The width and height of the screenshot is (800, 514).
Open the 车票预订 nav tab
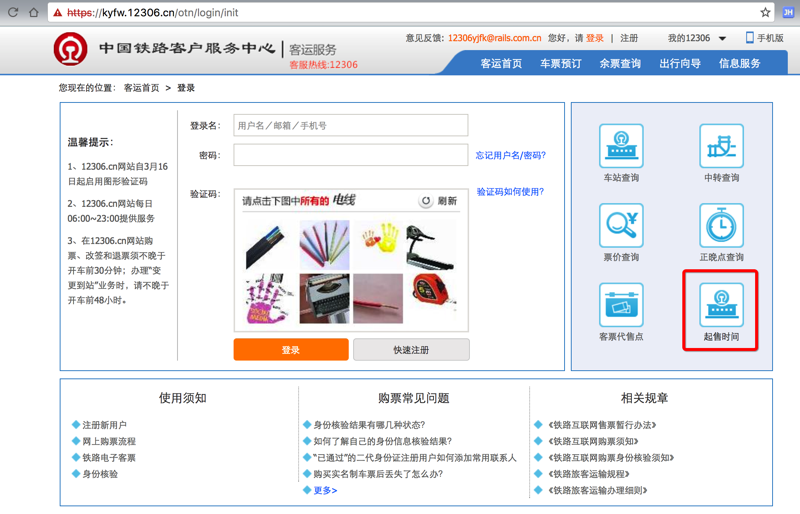click(561, 63)
